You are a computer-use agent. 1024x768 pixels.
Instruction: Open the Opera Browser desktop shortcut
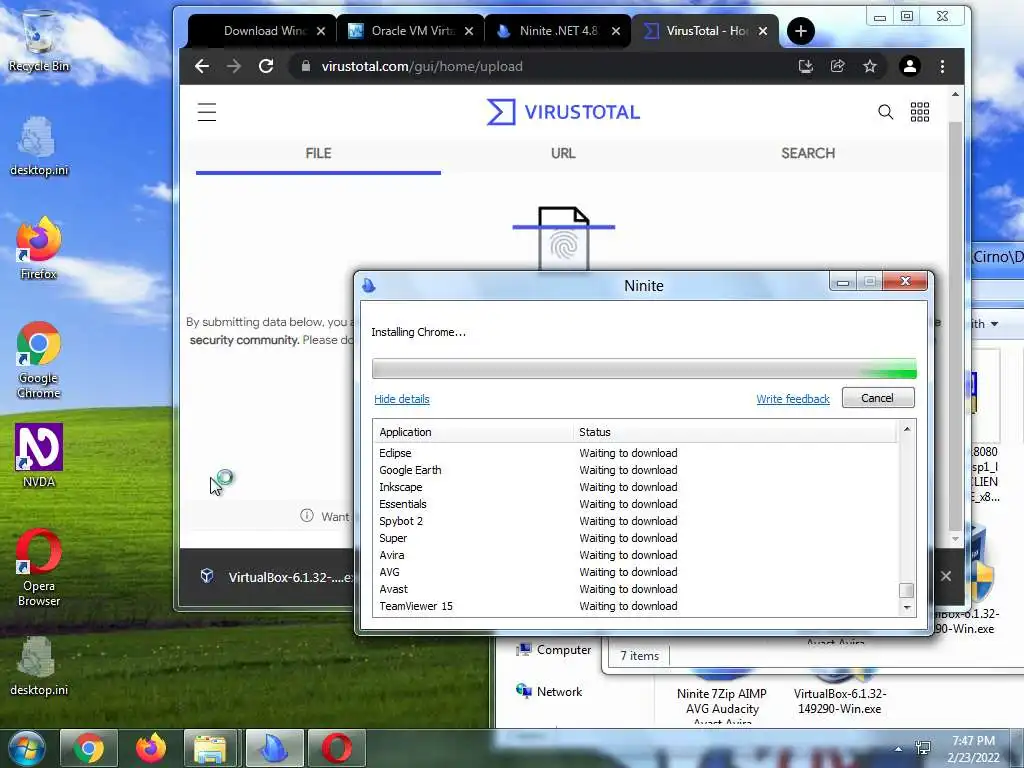(x=39, y=568)
